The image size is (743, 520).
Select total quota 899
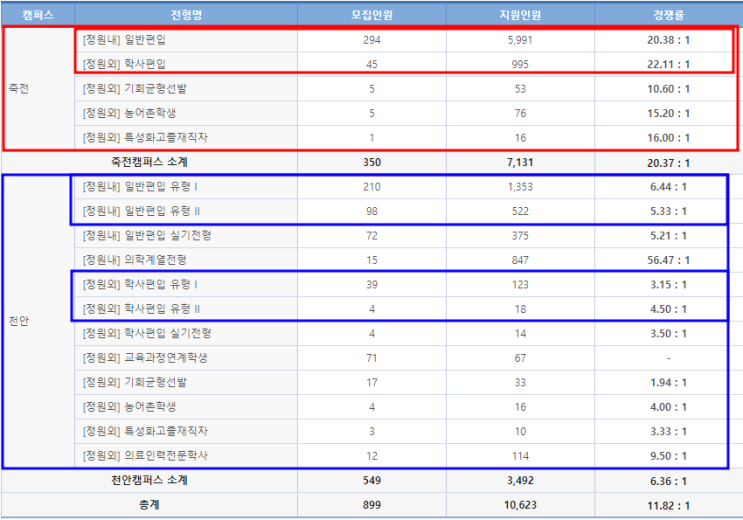pyautogui.click(x=372, y=505)
